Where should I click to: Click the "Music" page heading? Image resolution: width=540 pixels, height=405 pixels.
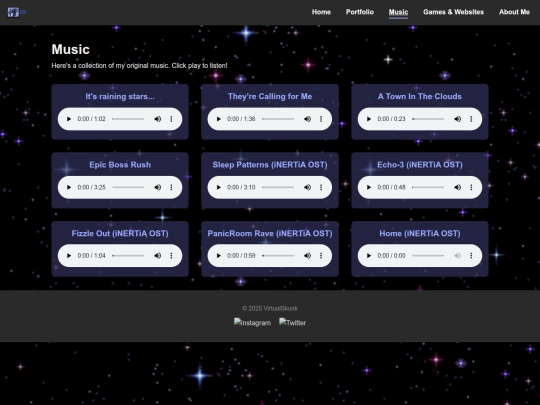[x=71, y=50]
